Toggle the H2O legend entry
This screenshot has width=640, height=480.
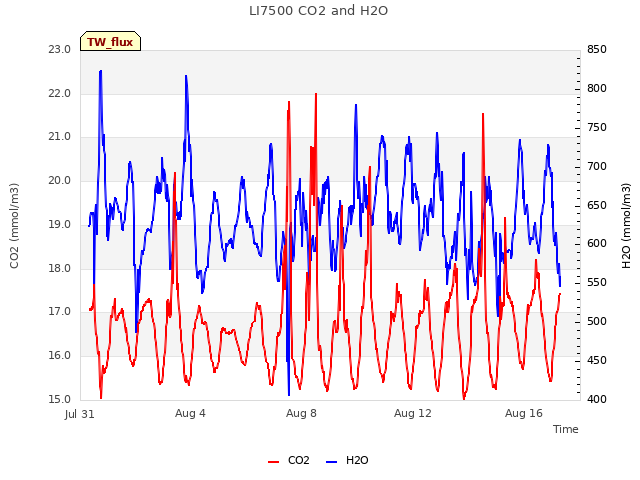tap(347, 460)
